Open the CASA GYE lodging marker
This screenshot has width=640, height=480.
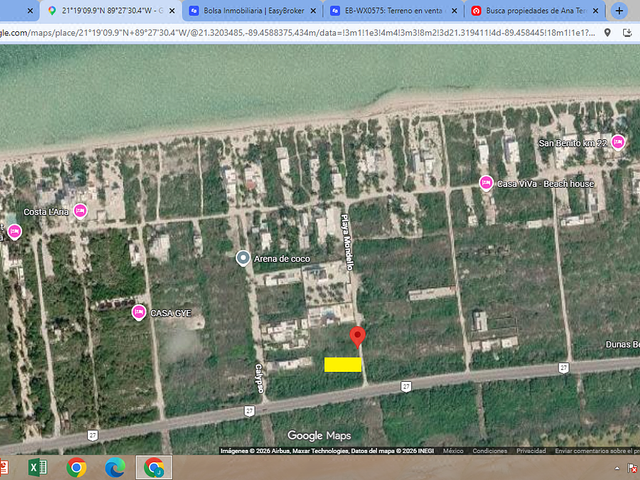139,313
